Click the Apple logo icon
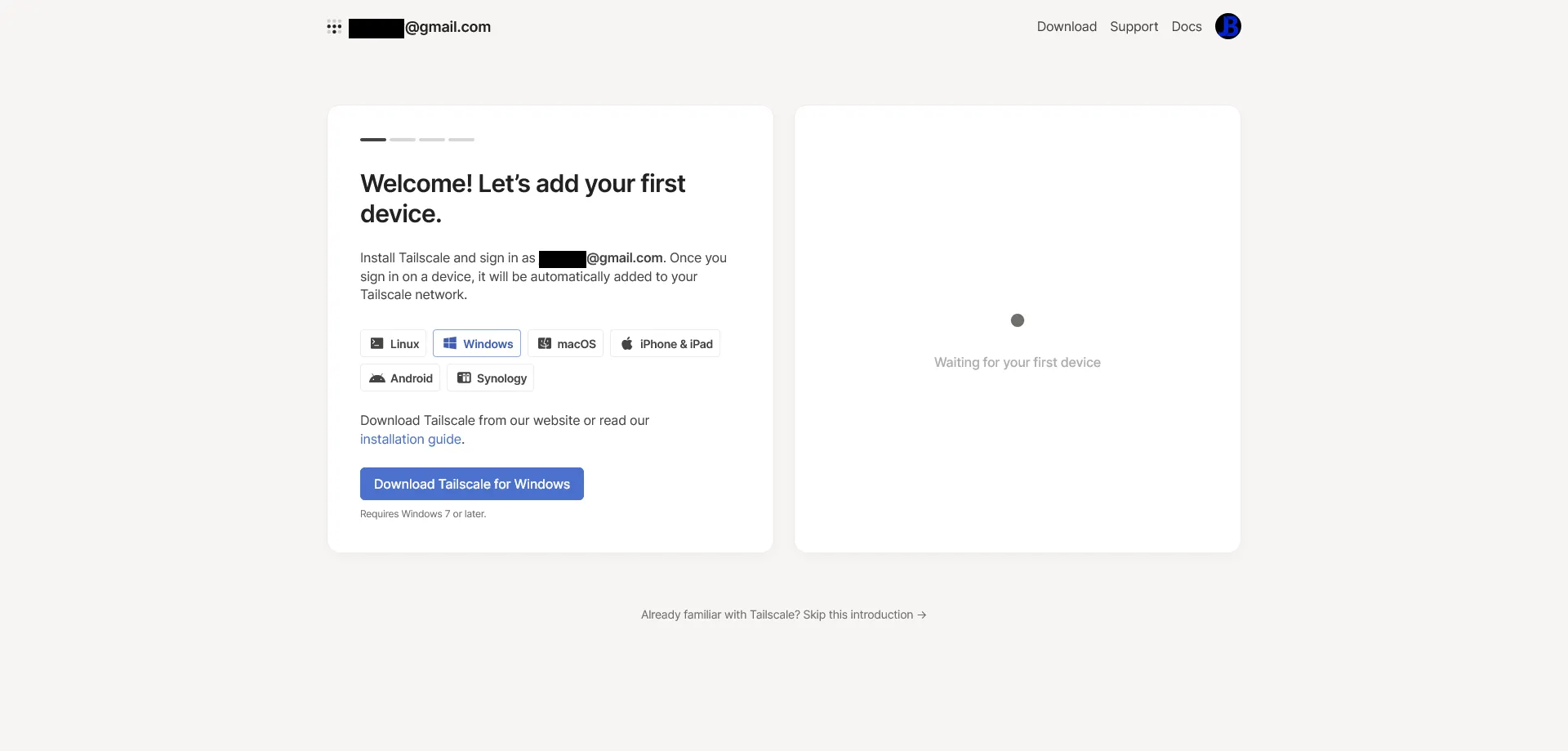The width and height of the screenshot is (1568, 751). coord(627,344)
